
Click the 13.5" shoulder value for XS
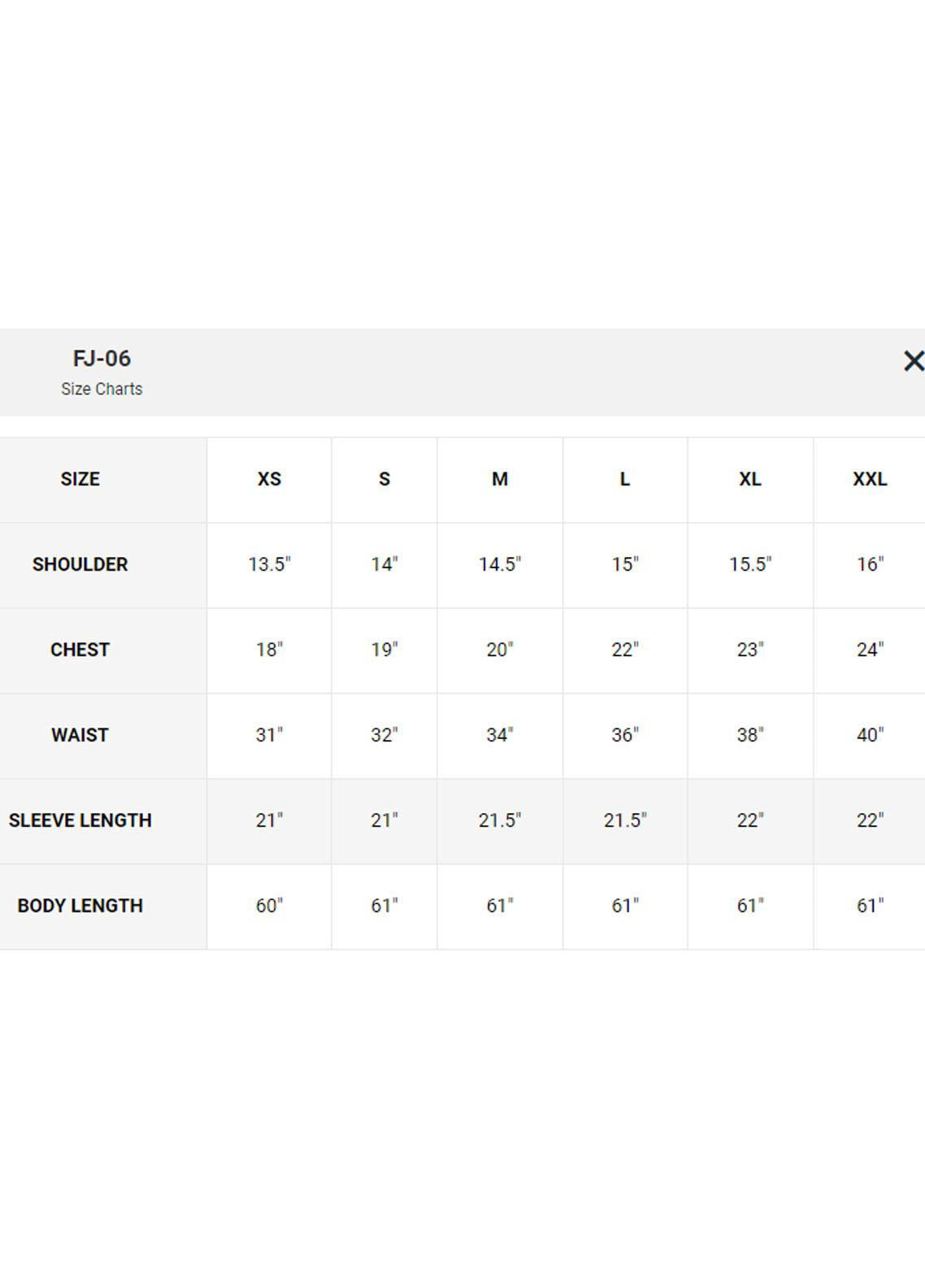point(269,564)
